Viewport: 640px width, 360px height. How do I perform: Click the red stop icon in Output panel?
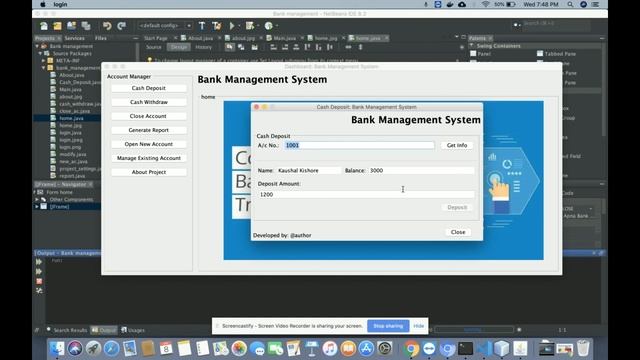click(x=39, y=281)
